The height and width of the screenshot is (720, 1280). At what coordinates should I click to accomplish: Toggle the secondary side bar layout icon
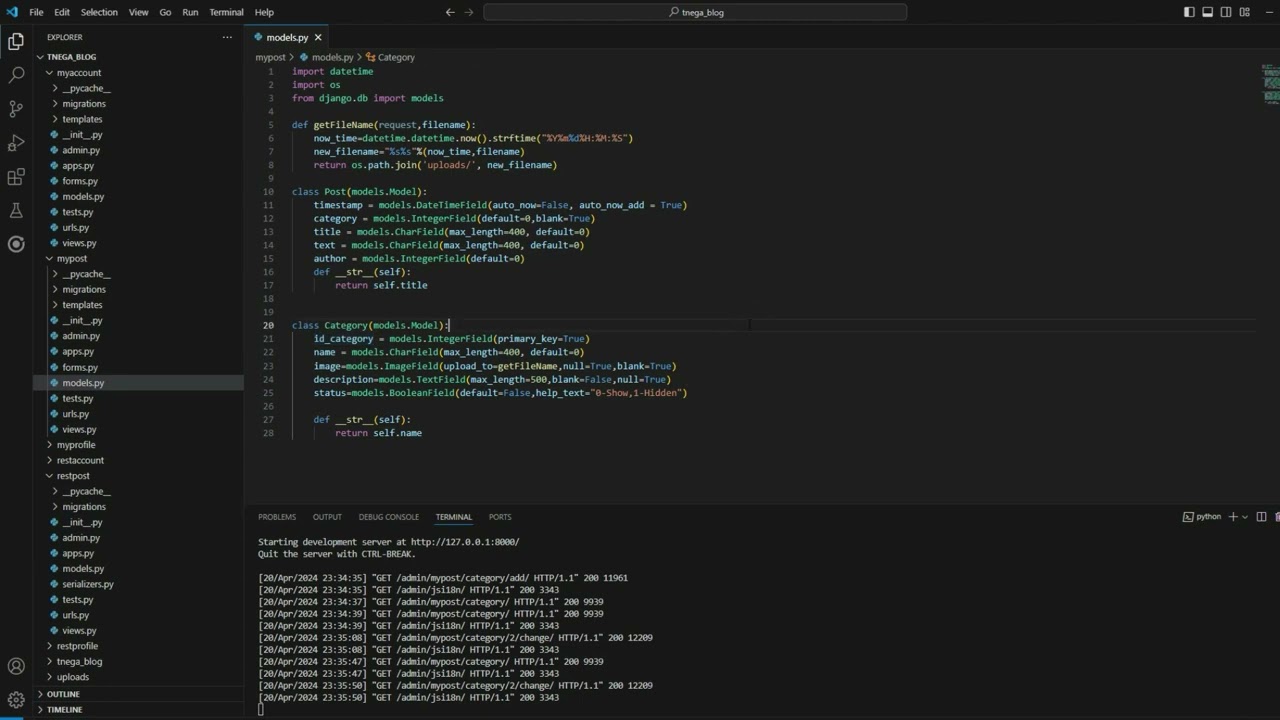pos(1226,12)
